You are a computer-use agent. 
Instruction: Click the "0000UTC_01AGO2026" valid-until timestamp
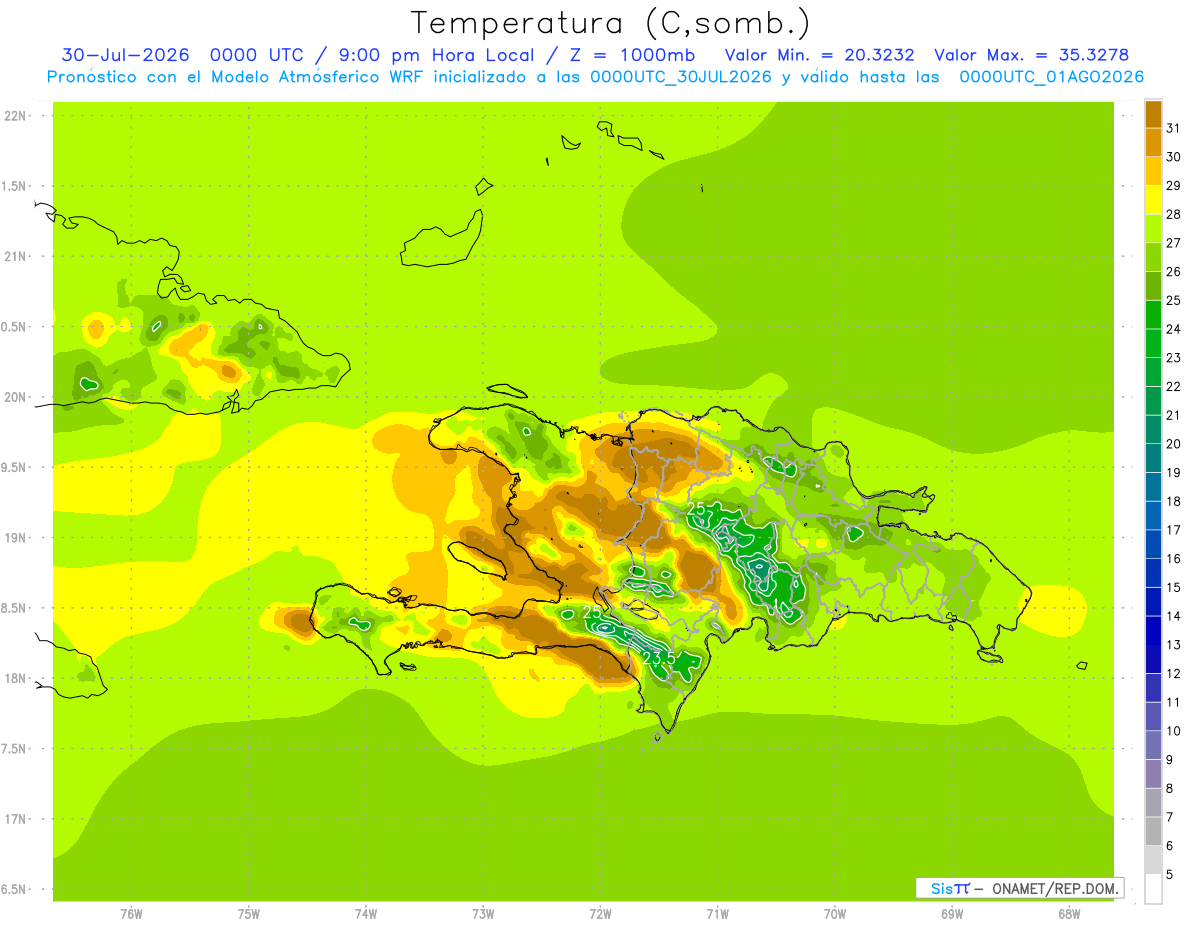[1052, 77]
